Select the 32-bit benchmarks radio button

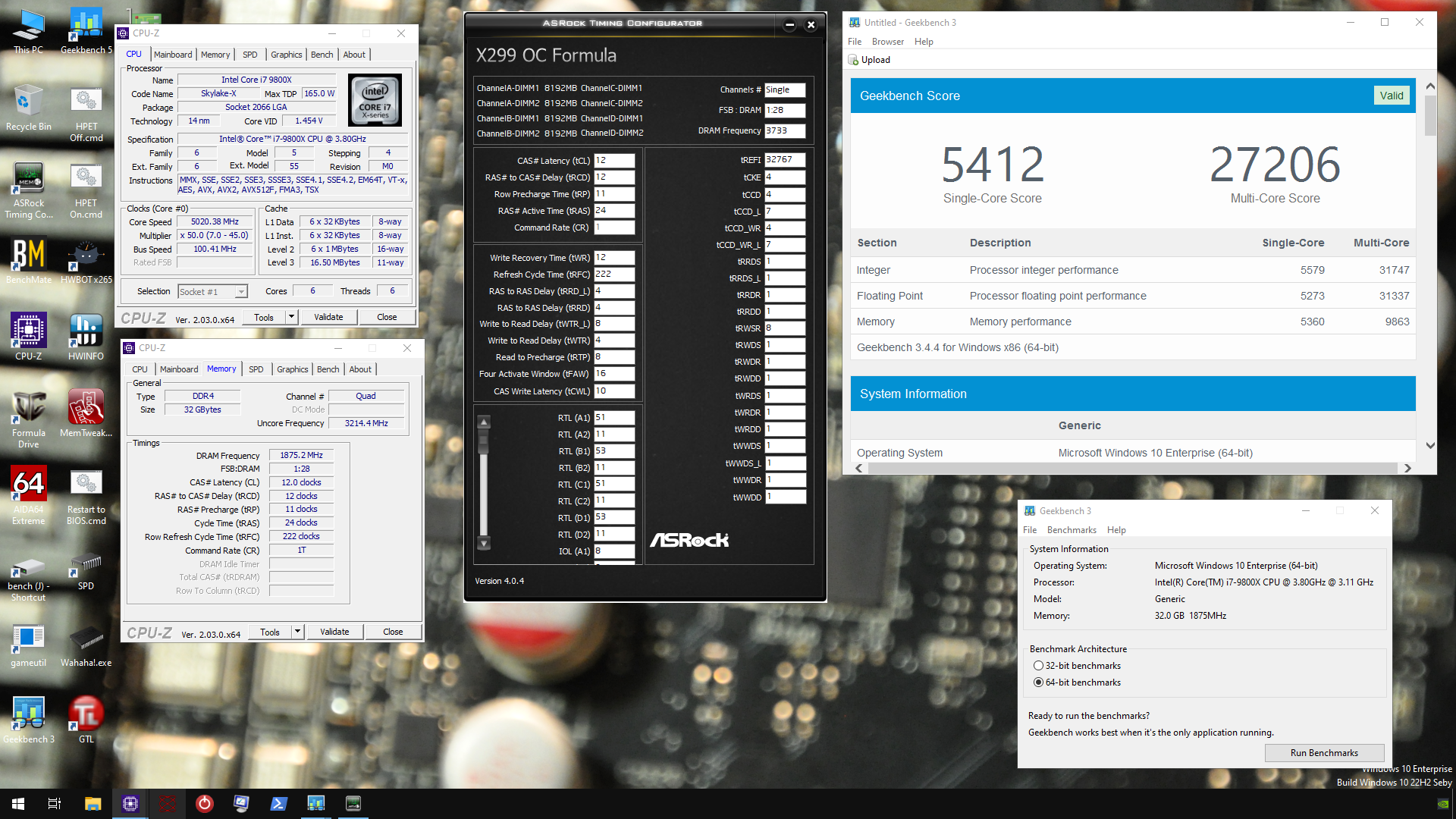point(1038,666)
